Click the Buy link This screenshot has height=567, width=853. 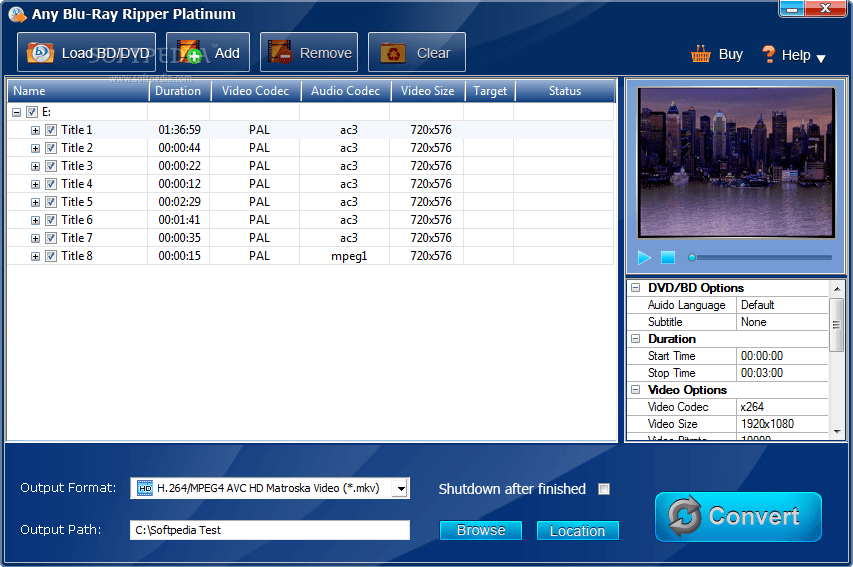pyautogui.click(x=731, y=54)
